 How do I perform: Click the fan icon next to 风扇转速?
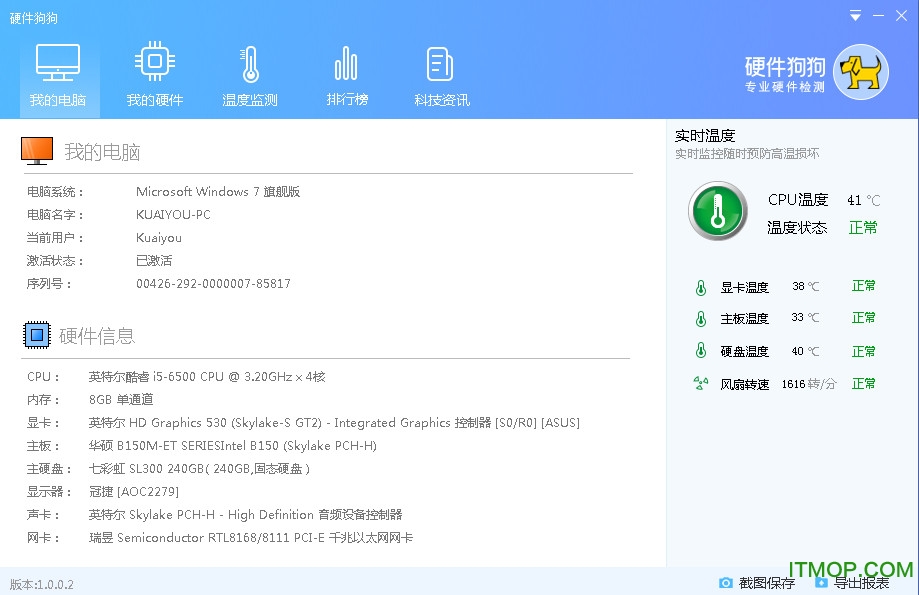(700, 383)
